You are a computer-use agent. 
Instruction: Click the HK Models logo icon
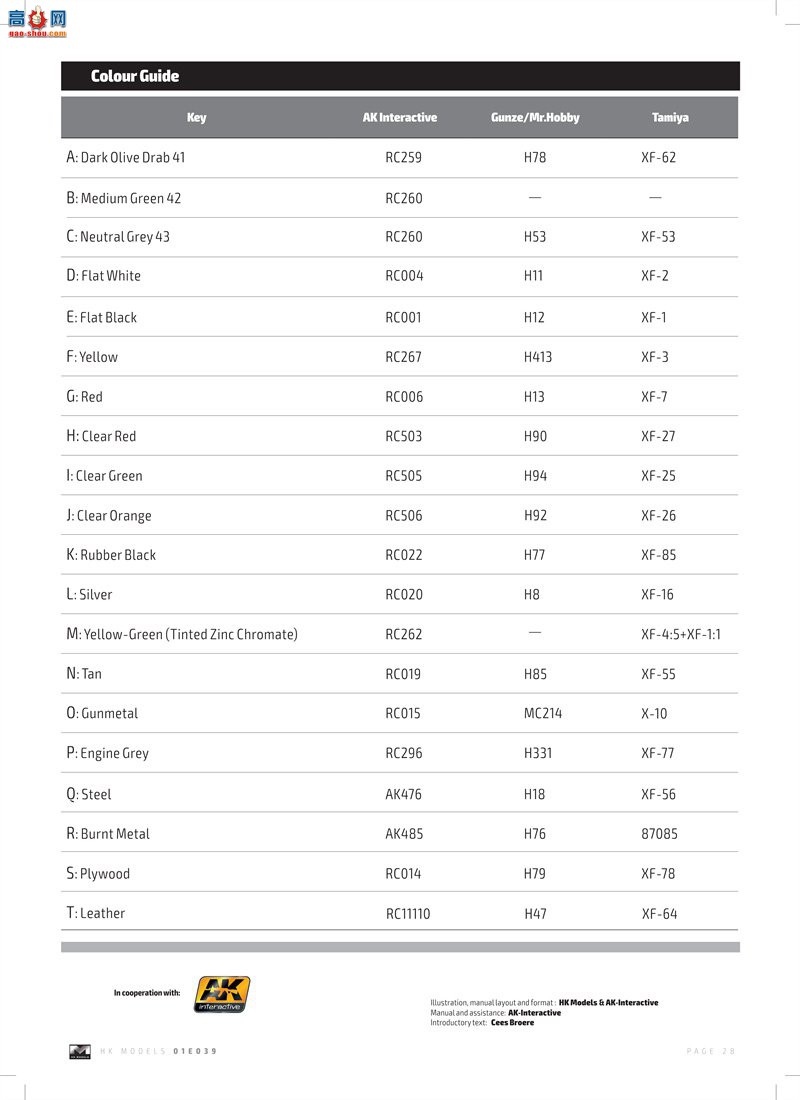pyautogui.click(x=80, y=1051)
